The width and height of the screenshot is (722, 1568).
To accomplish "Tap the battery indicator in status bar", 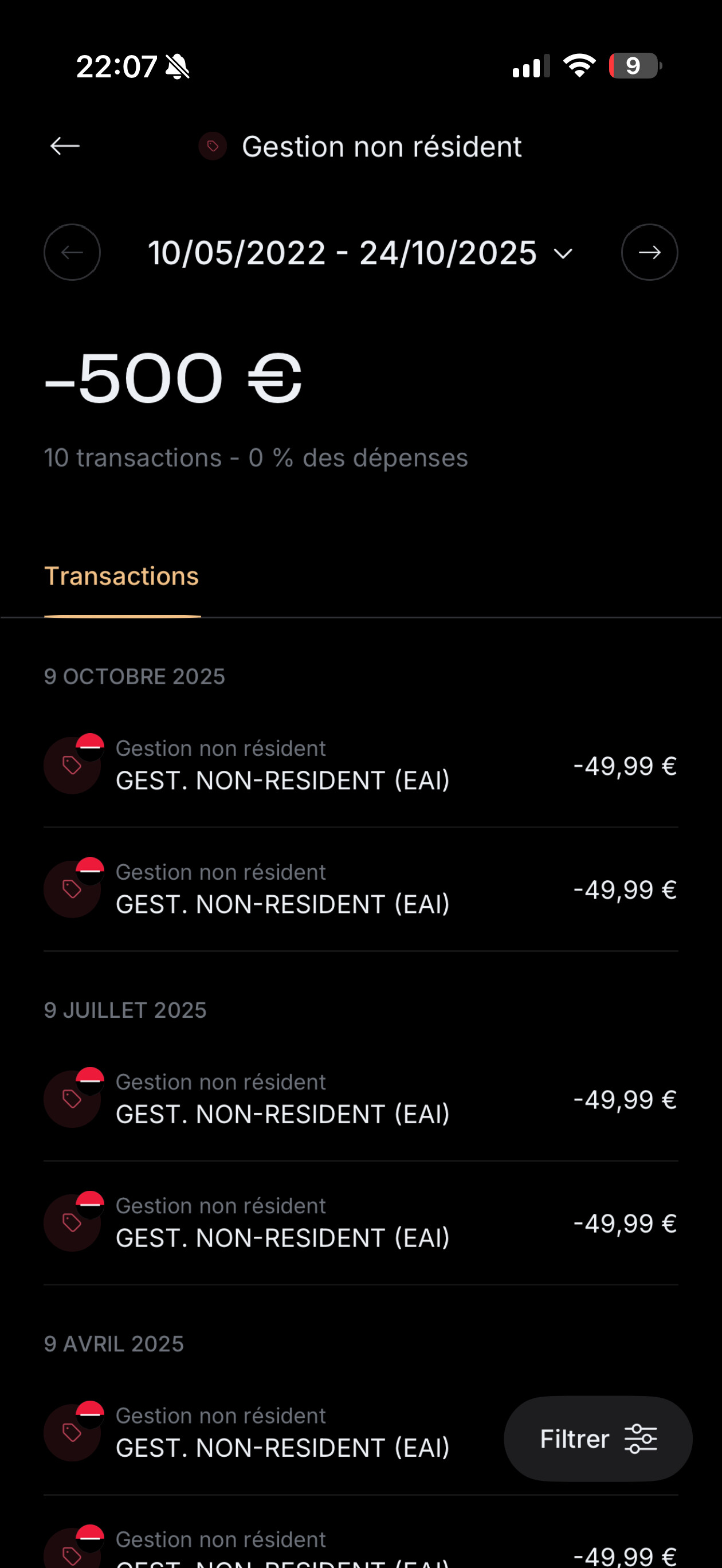I will click(634, 66).
